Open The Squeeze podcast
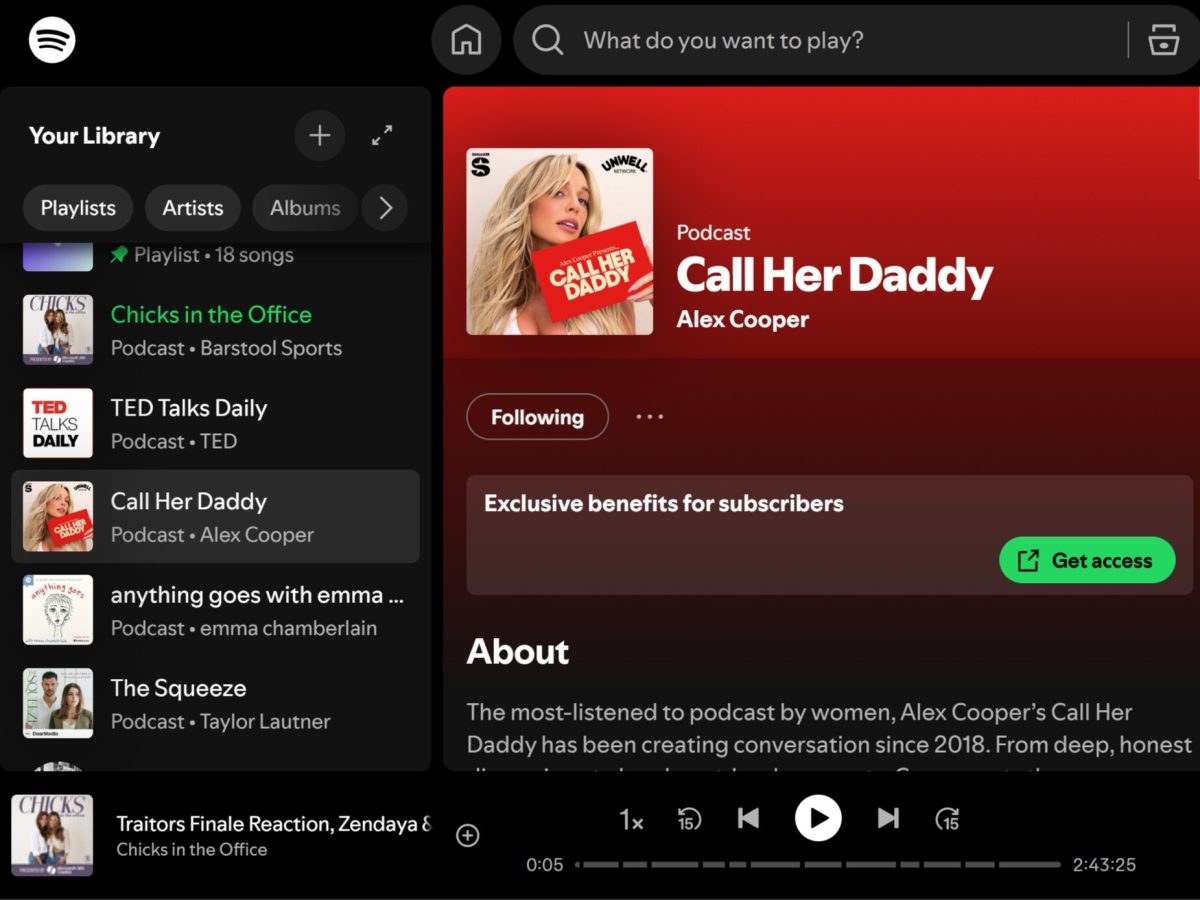The height and width of the screenshot is (900, 1200). click(215, 704)
